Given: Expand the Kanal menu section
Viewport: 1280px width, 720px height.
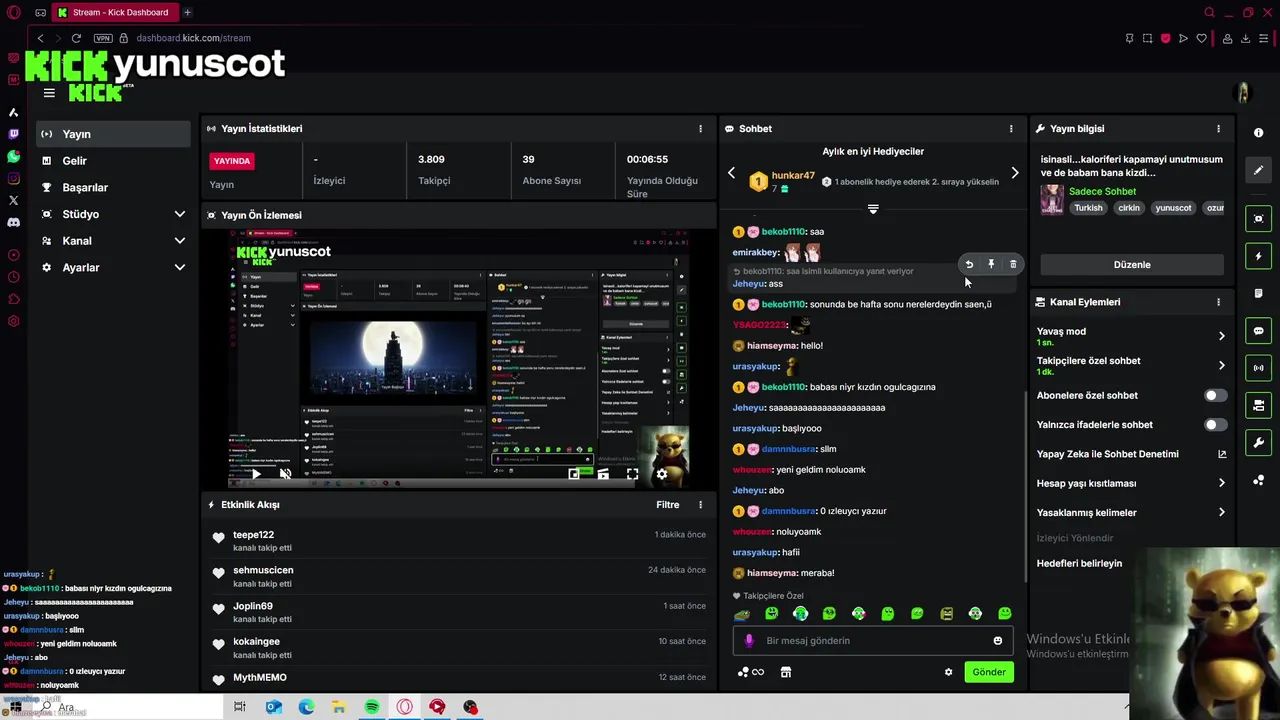Looking at the screenshot, I should click(x=180, y=241).
